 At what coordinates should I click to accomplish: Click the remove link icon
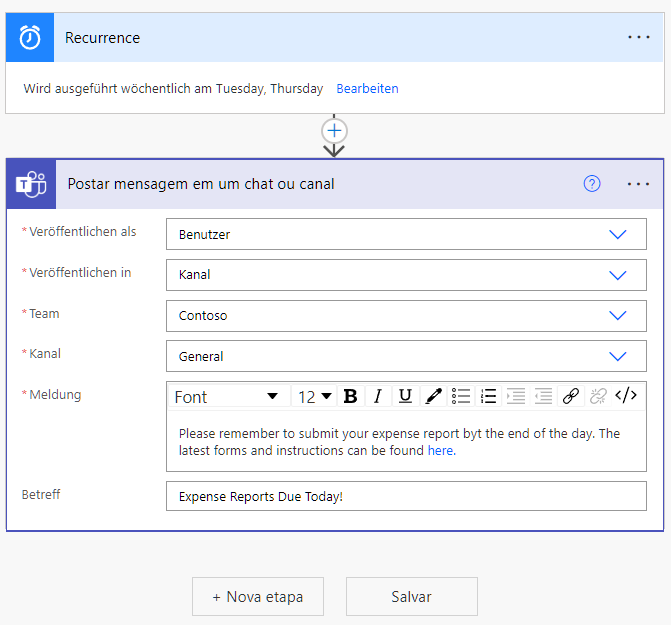598,396
